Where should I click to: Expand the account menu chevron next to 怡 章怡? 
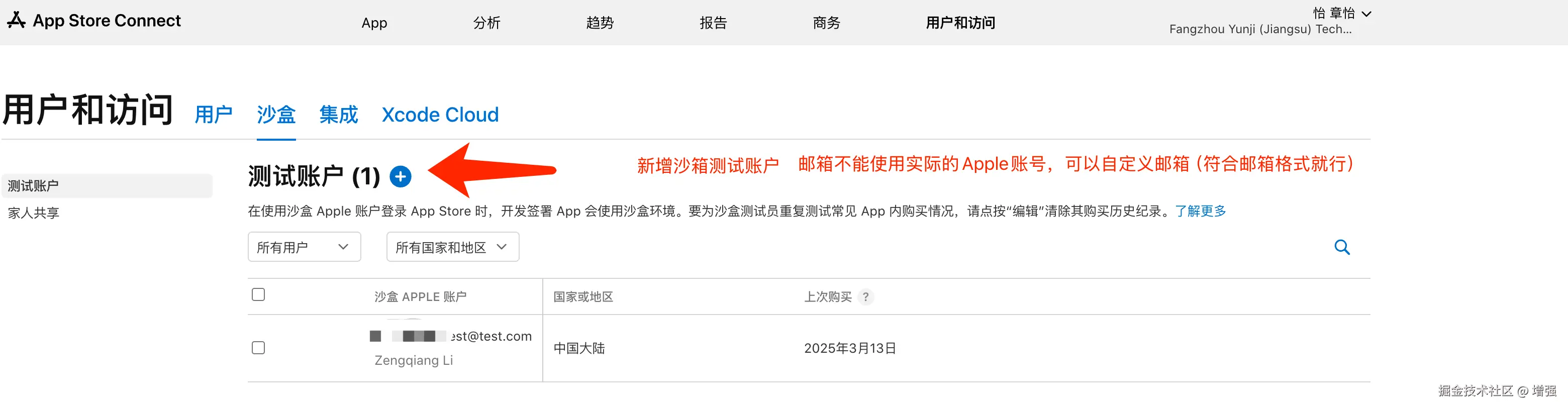(1366, 14)
